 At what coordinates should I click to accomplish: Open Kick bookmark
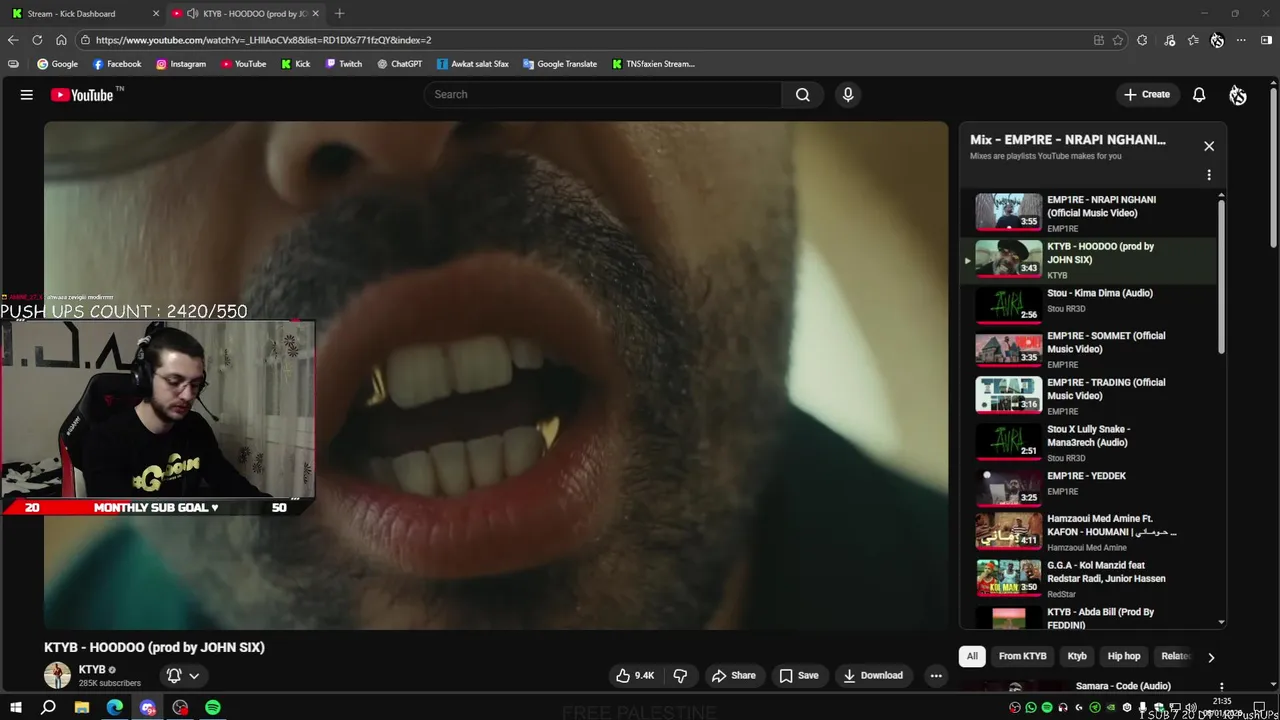pos(296,64)
